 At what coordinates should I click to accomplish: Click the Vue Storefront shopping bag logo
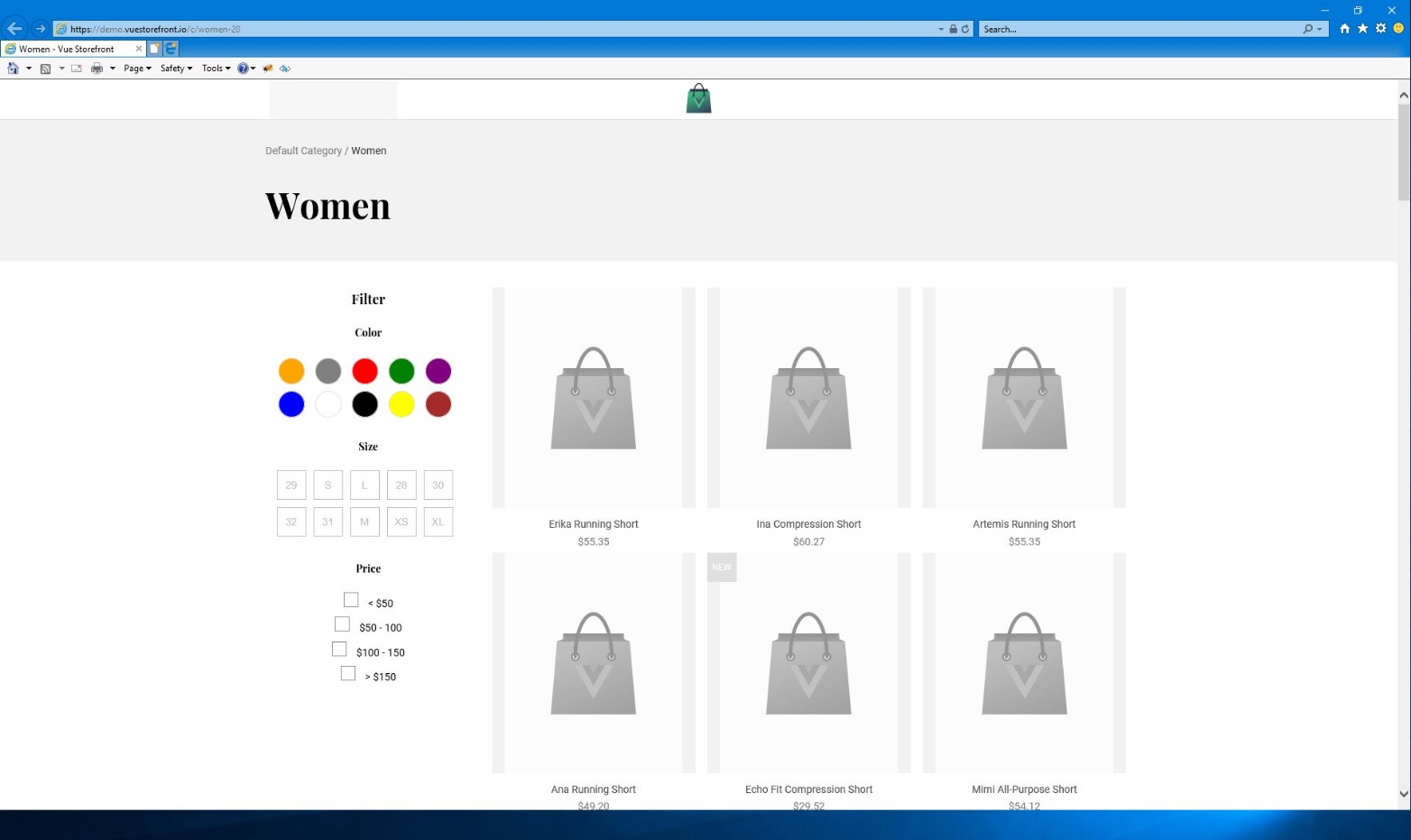[x=698, y=98]
